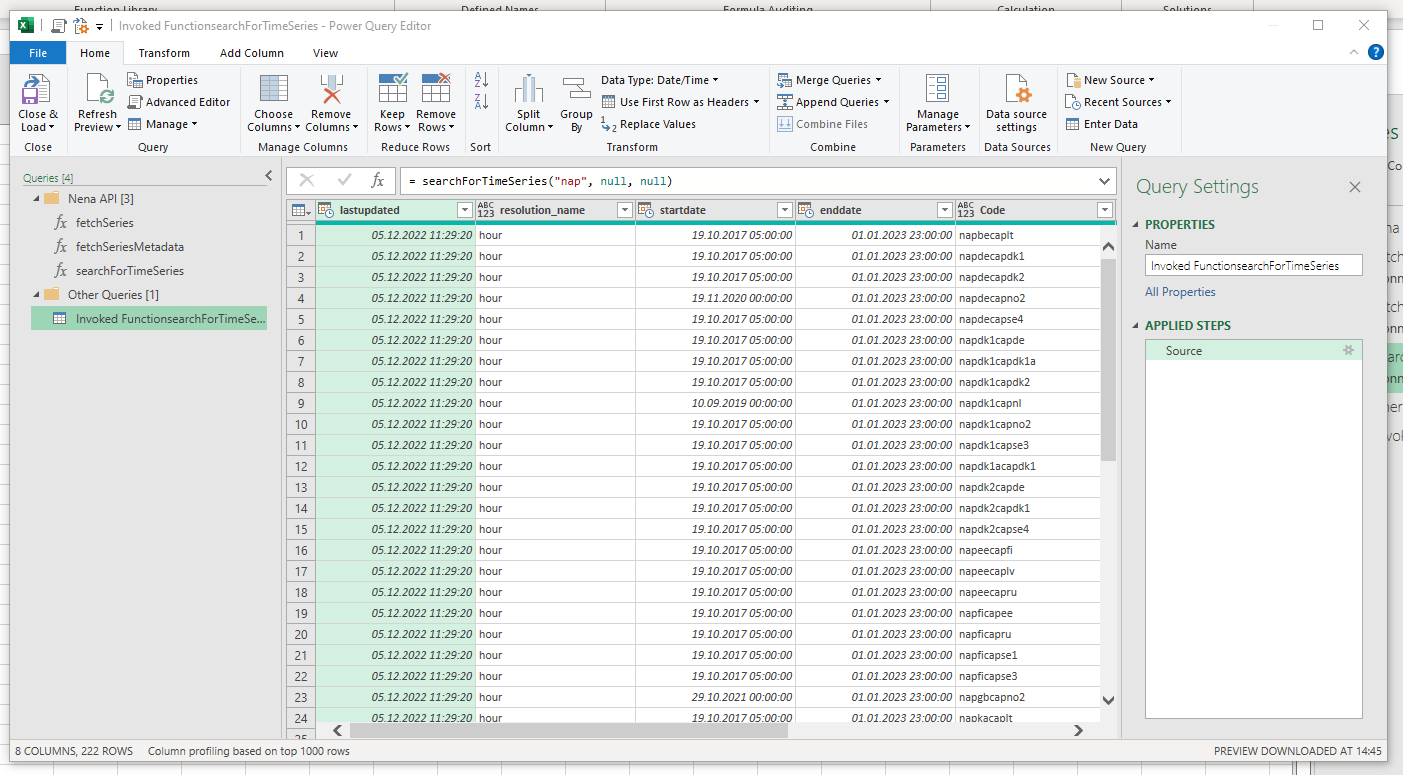
Task: Sort descending using the Z-A icon
Action: pyautogui.click(x=481, y=102)
